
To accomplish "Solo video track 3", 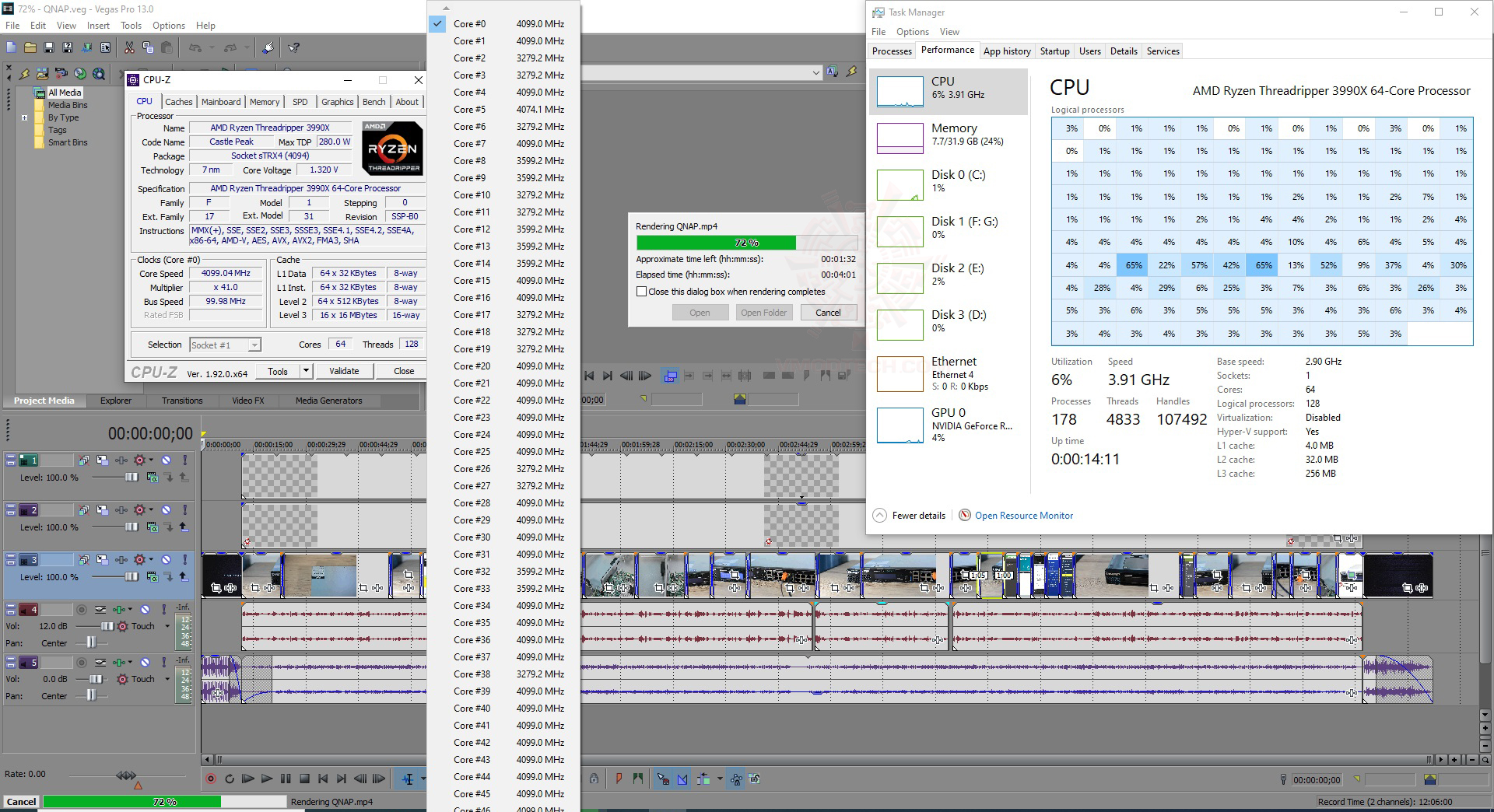I will [184, 560].
